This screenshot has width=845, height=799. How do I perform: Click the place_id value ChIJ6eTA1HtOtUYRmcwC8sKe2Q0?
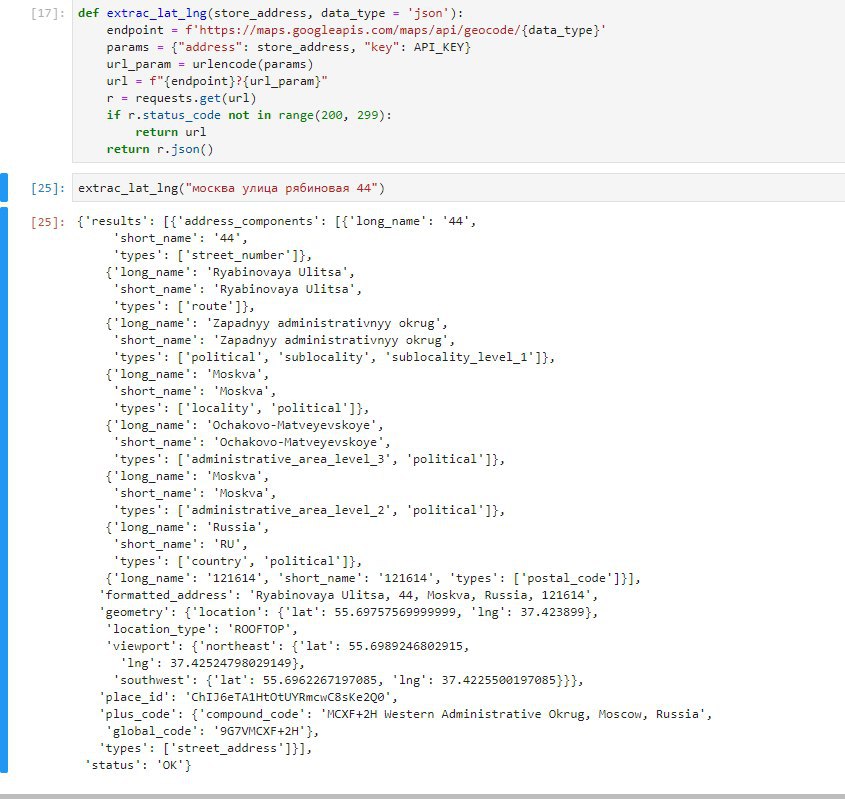click(x=288, y=697)
